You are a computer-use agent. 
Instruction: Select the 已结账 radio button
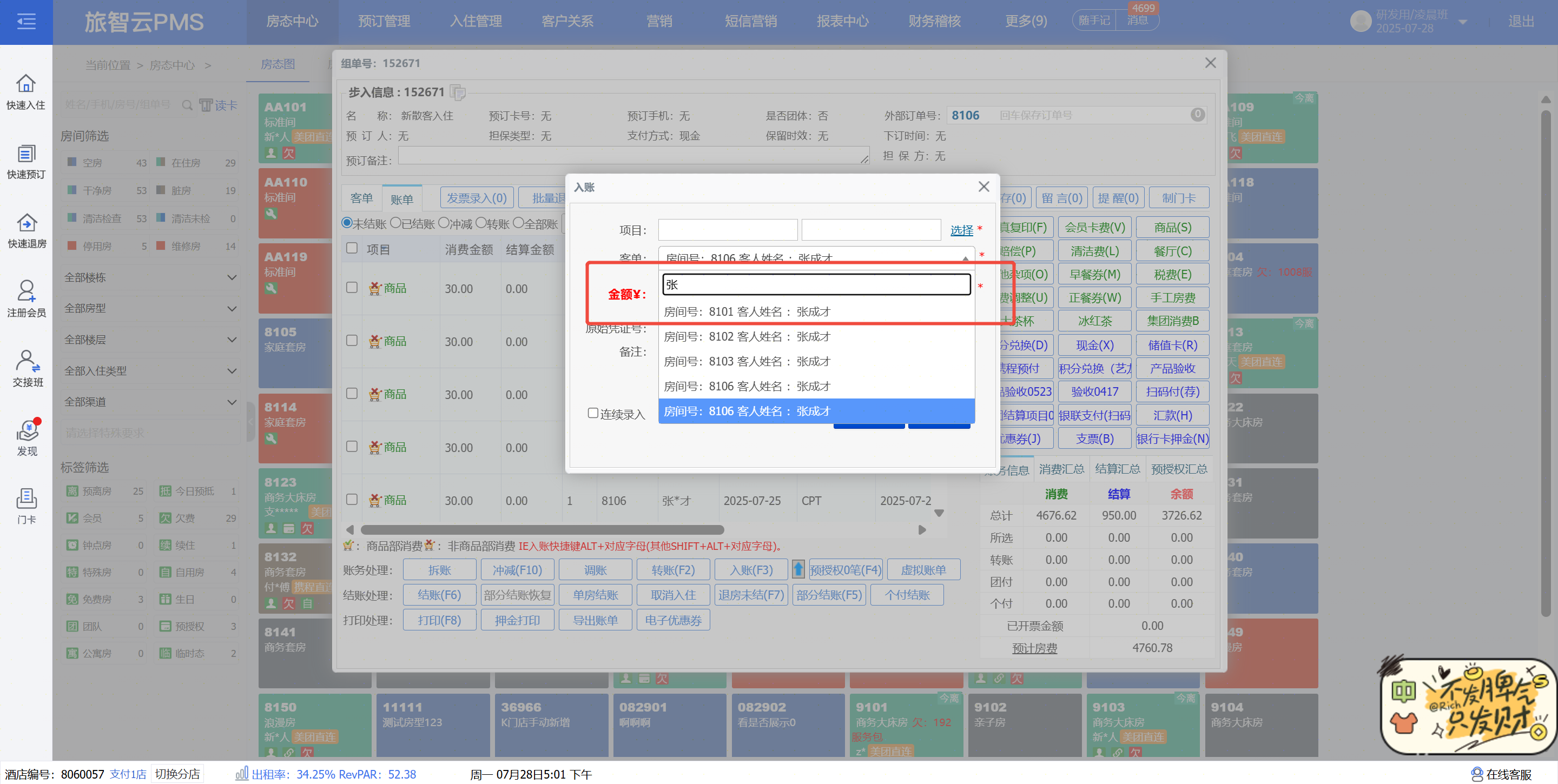tap(395, 223)
